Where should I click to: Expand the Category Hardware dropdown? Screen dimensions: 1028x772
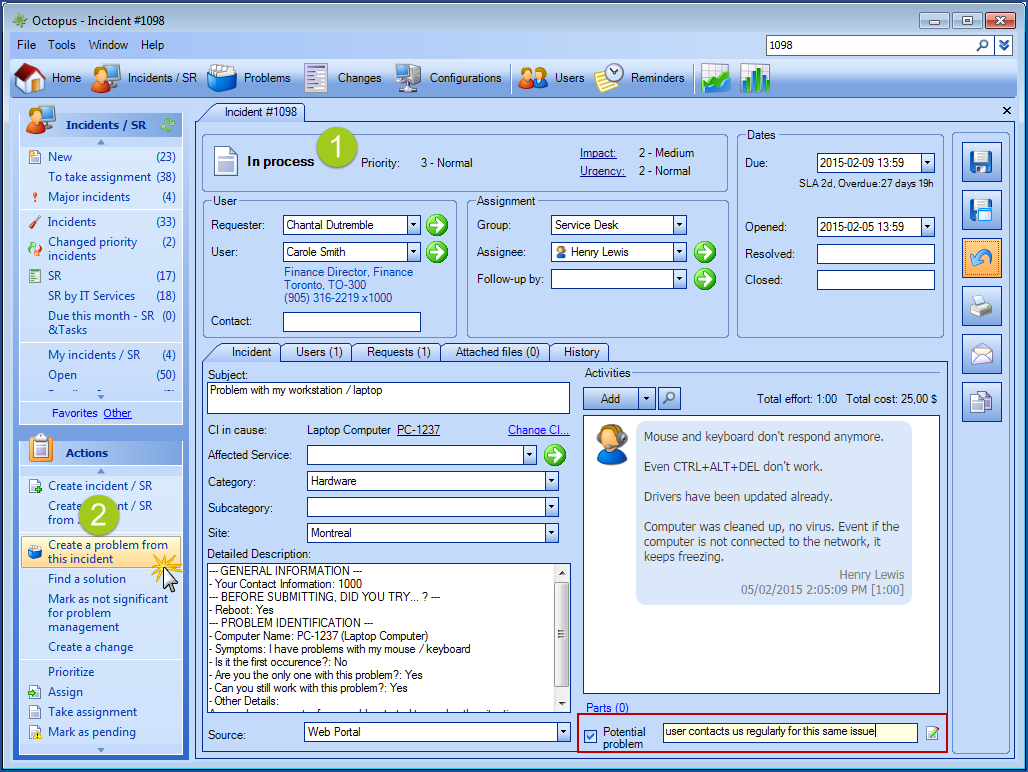click(551, 481)
